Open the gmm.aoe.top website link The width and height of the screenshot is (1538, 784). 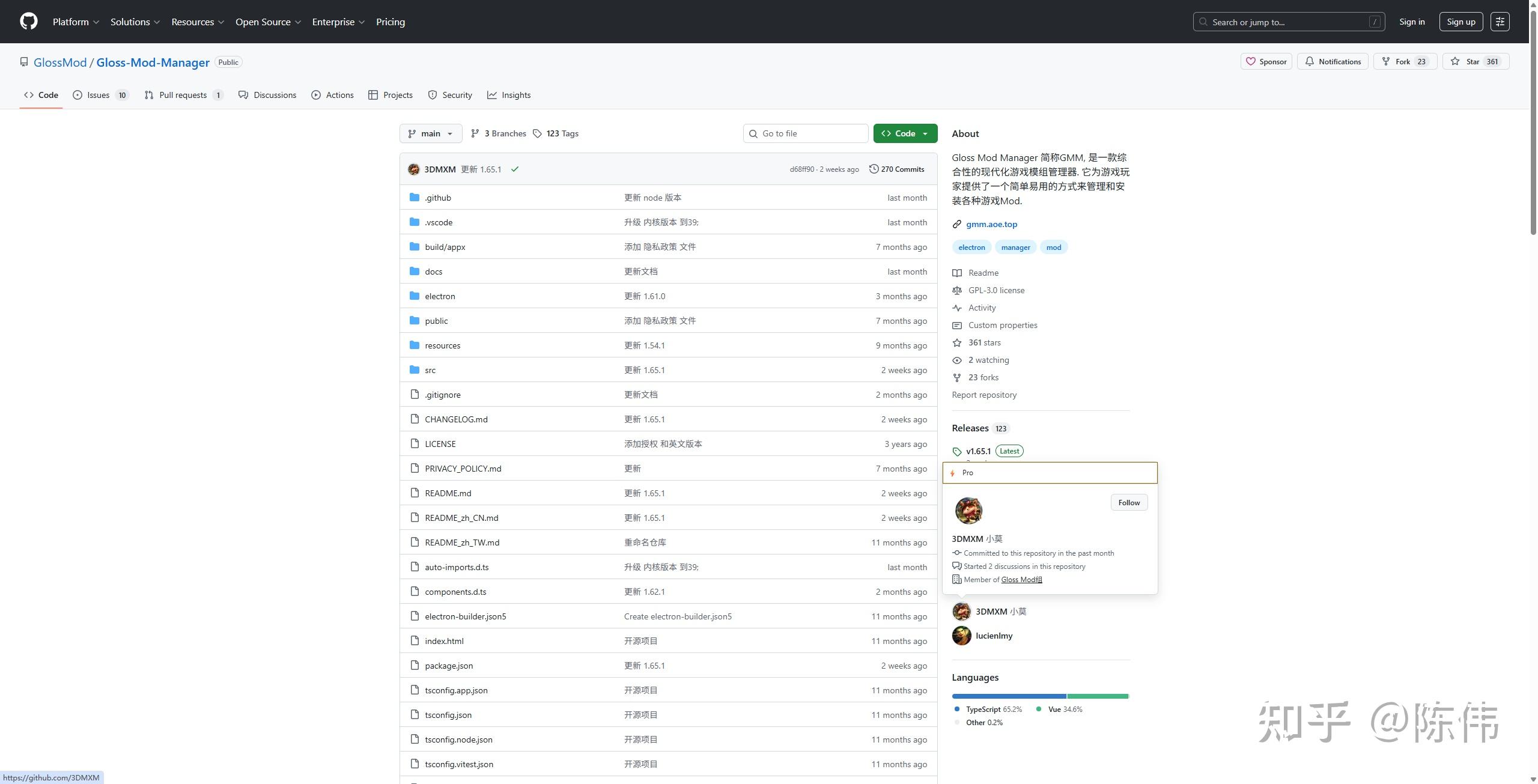991,224
